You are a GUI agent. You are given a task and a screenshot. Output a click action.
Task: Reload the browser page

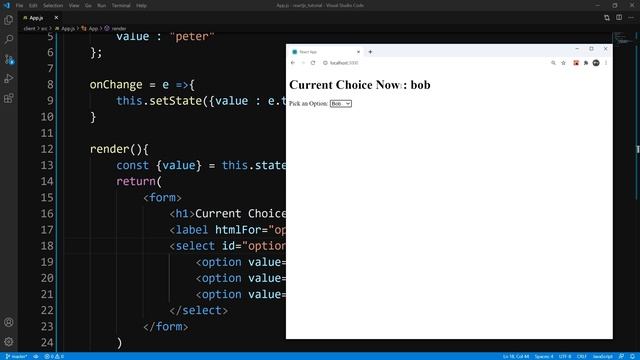(313, 63)
